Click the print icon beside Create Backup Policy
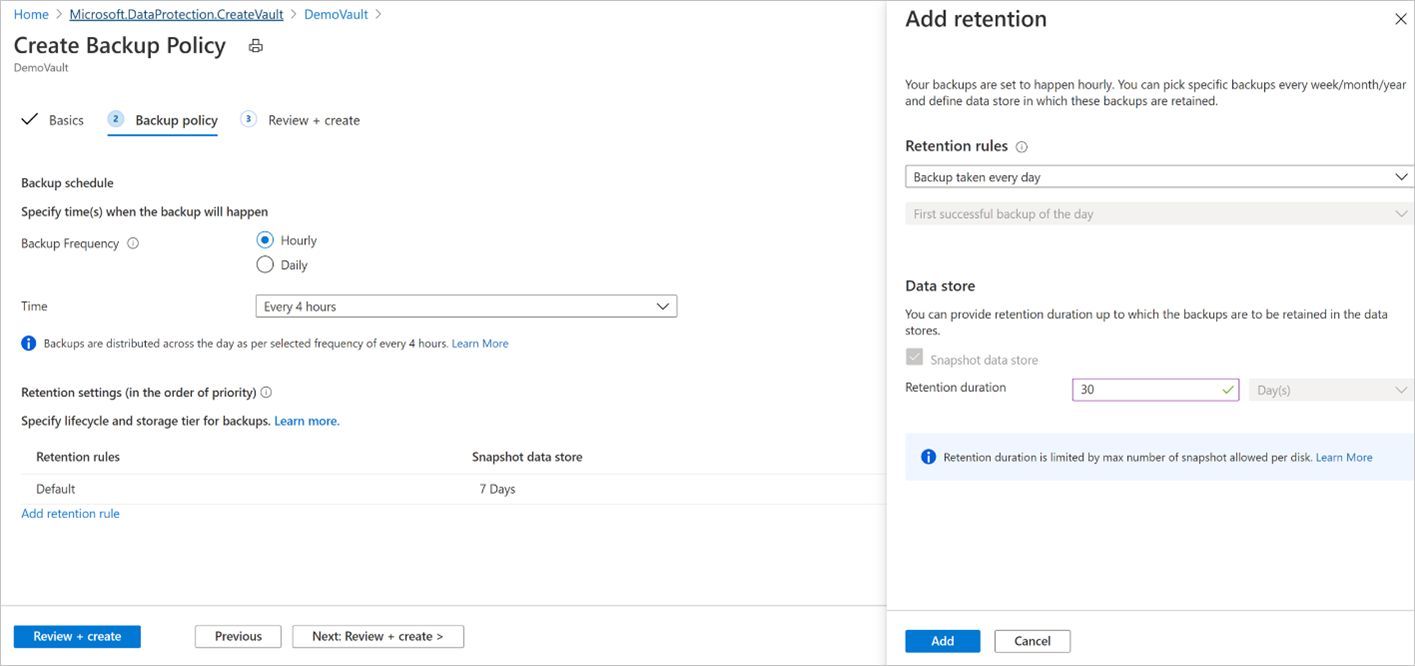This screenshot has height=666, width=1415. [256, 46]
